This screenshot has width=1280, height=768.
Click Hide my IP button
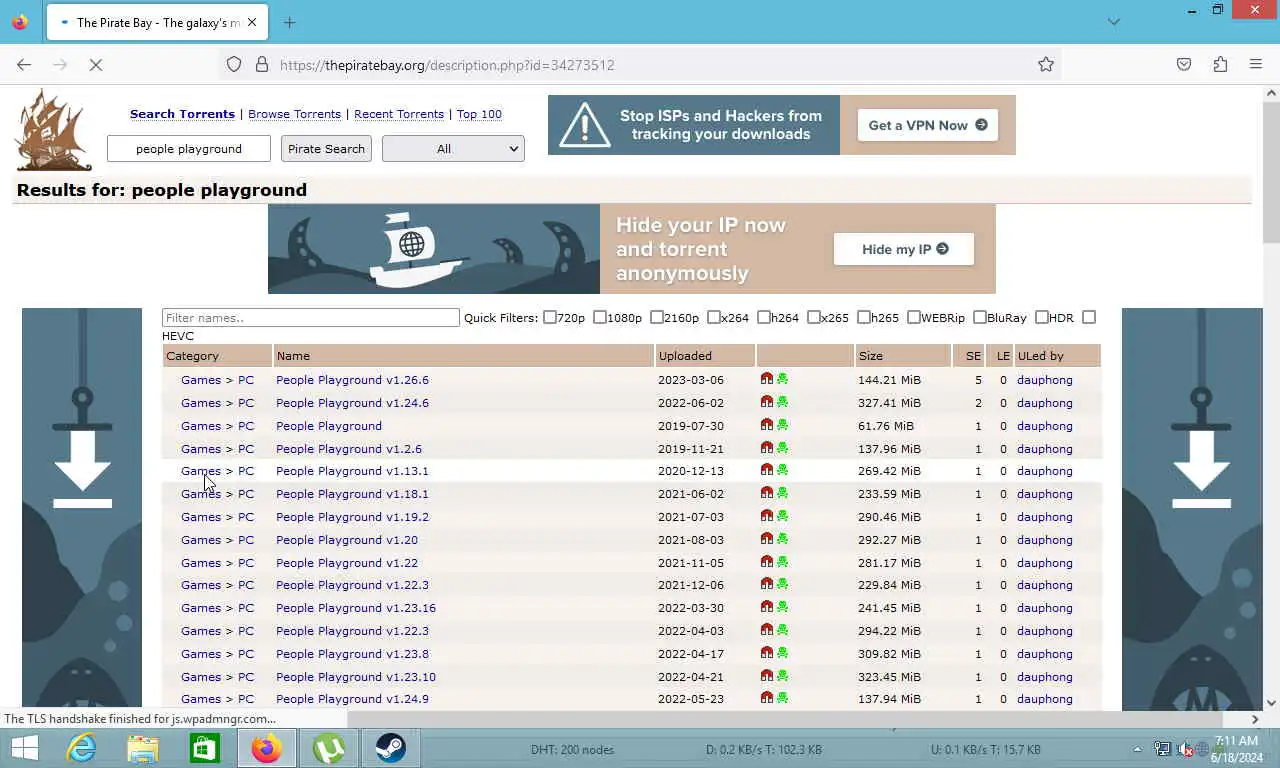coord(904,249)
